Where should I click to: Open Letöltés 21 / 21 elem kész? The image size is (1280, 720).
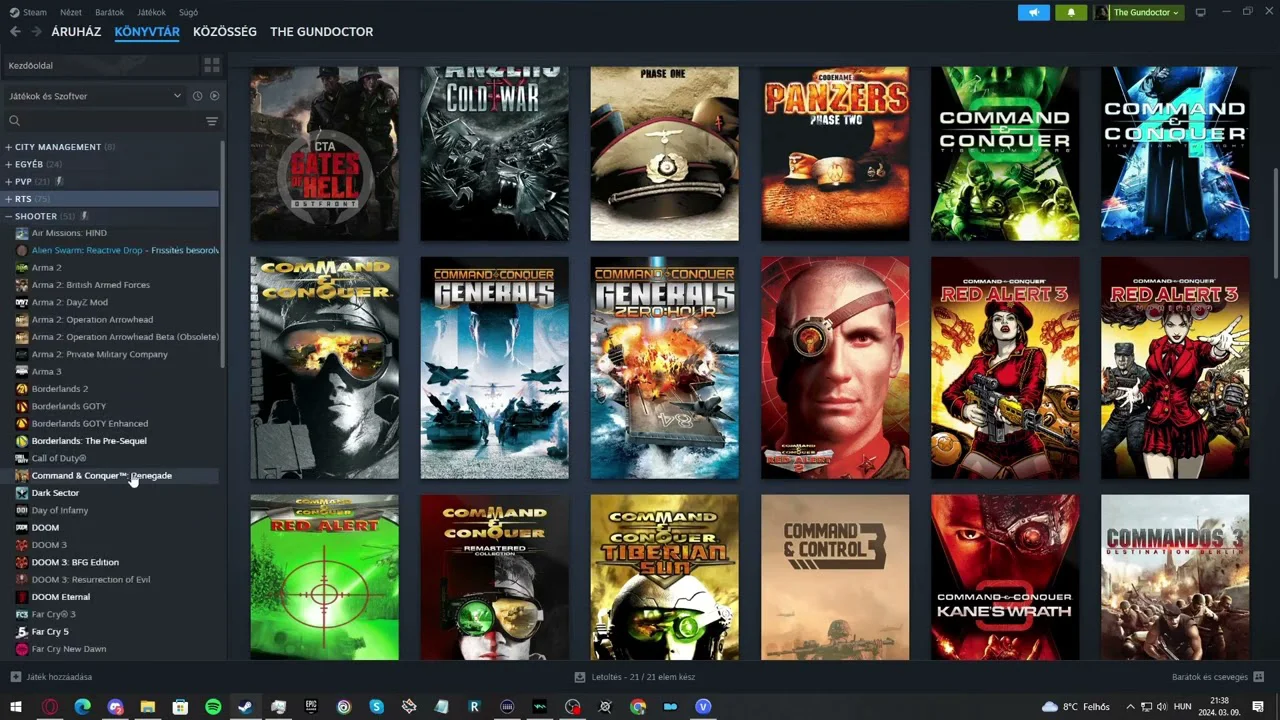[x=643, y=677]
